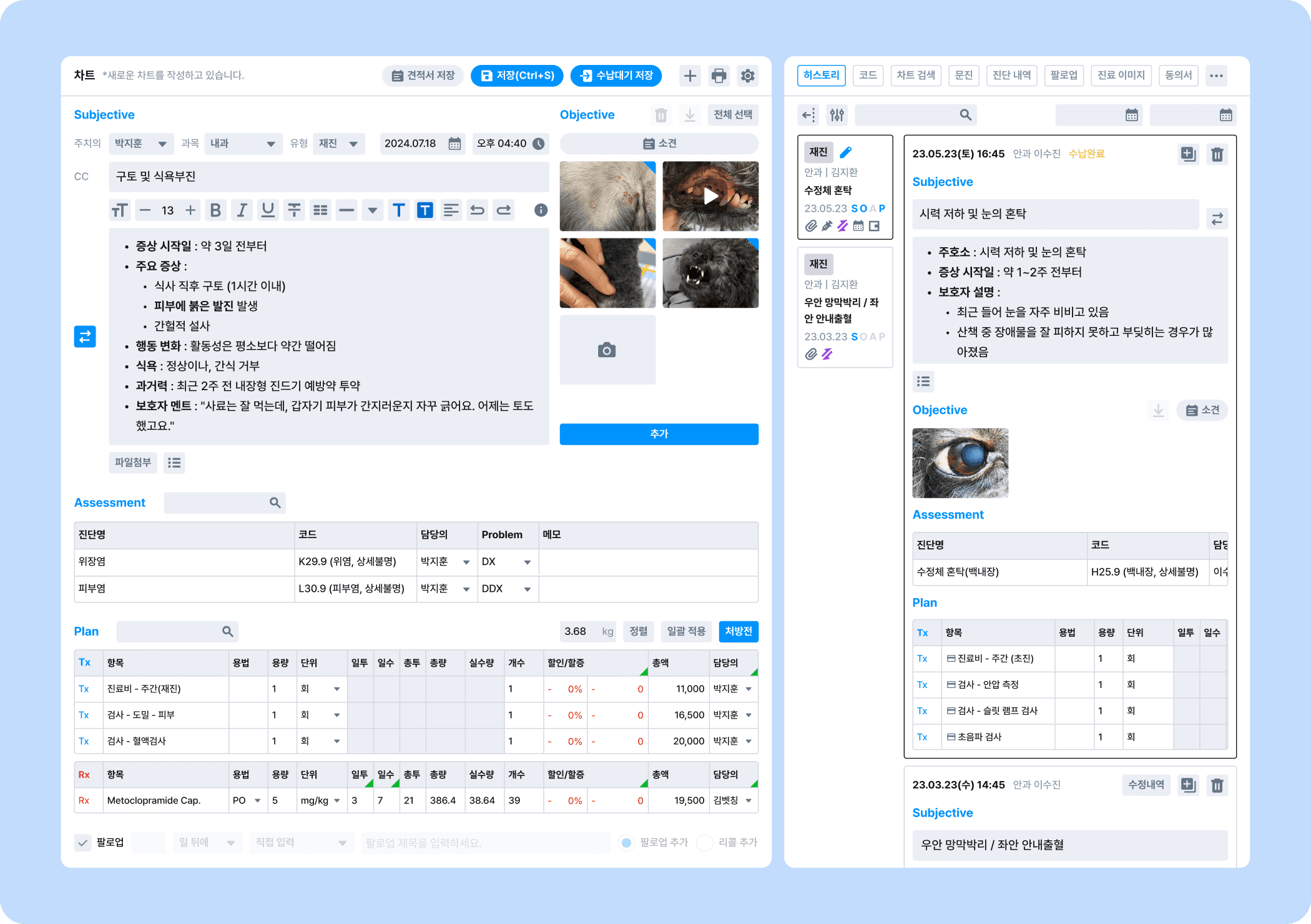This screenshot has height=924, width=1311.
Task: Click the filter sliders icon in history panel
Action: 837,115
